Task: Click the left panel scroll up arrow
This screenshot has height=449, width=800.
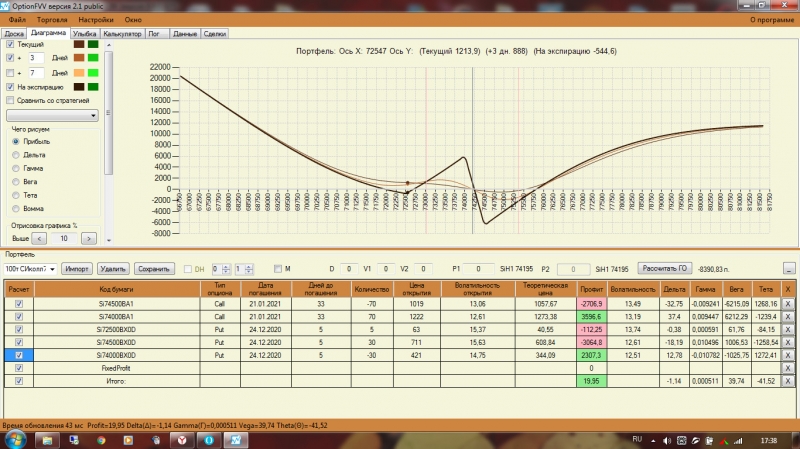Action: point(108,45)
